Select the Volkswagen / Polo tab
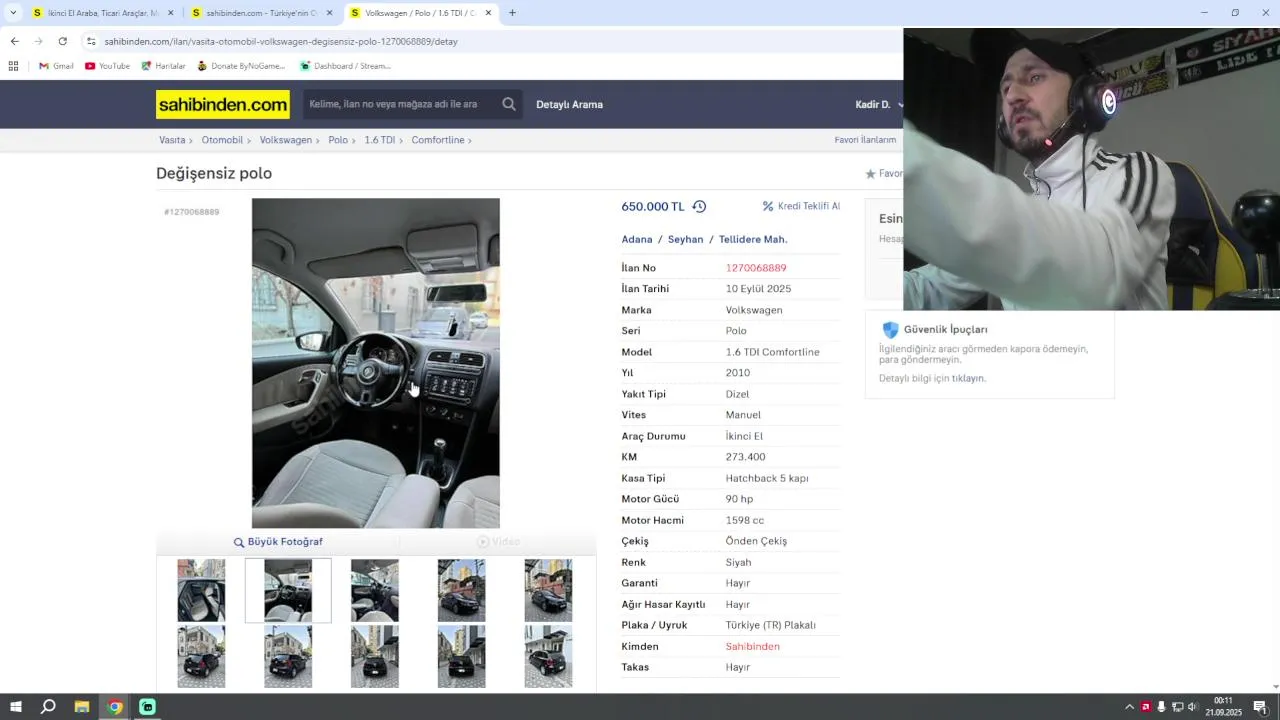 [x=421, y=13]
